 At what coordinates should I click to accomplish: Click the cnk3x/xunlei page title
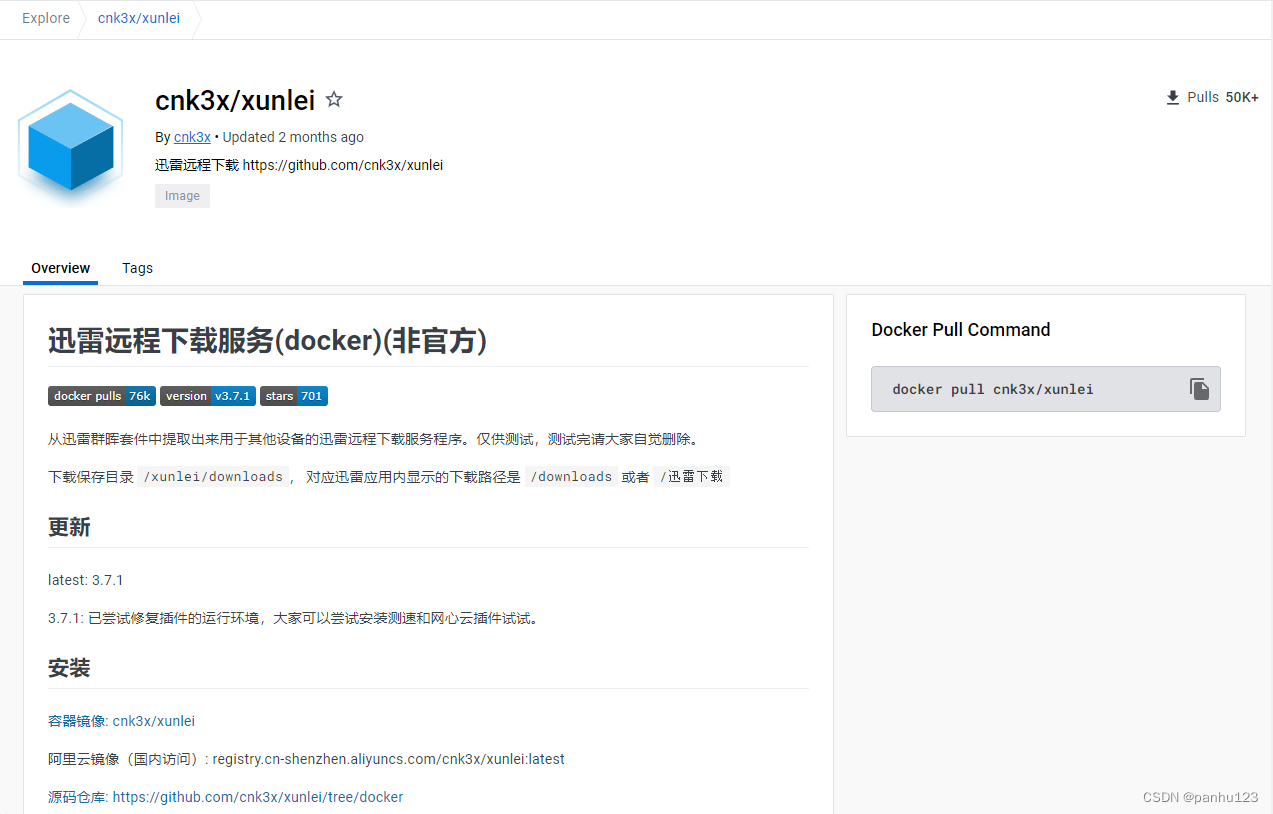pos(235,100)
